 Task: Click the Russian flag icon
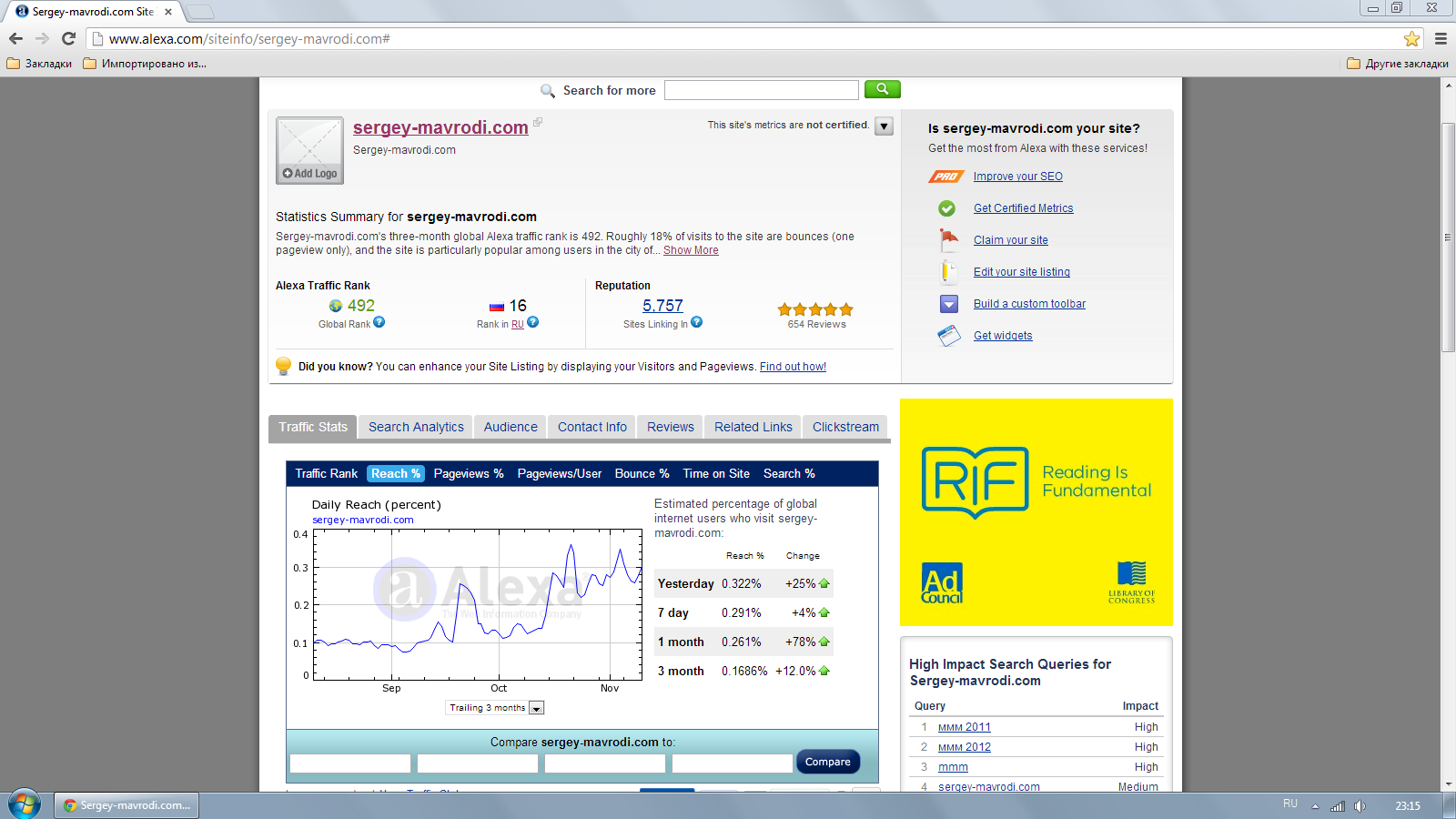(497, 307)
